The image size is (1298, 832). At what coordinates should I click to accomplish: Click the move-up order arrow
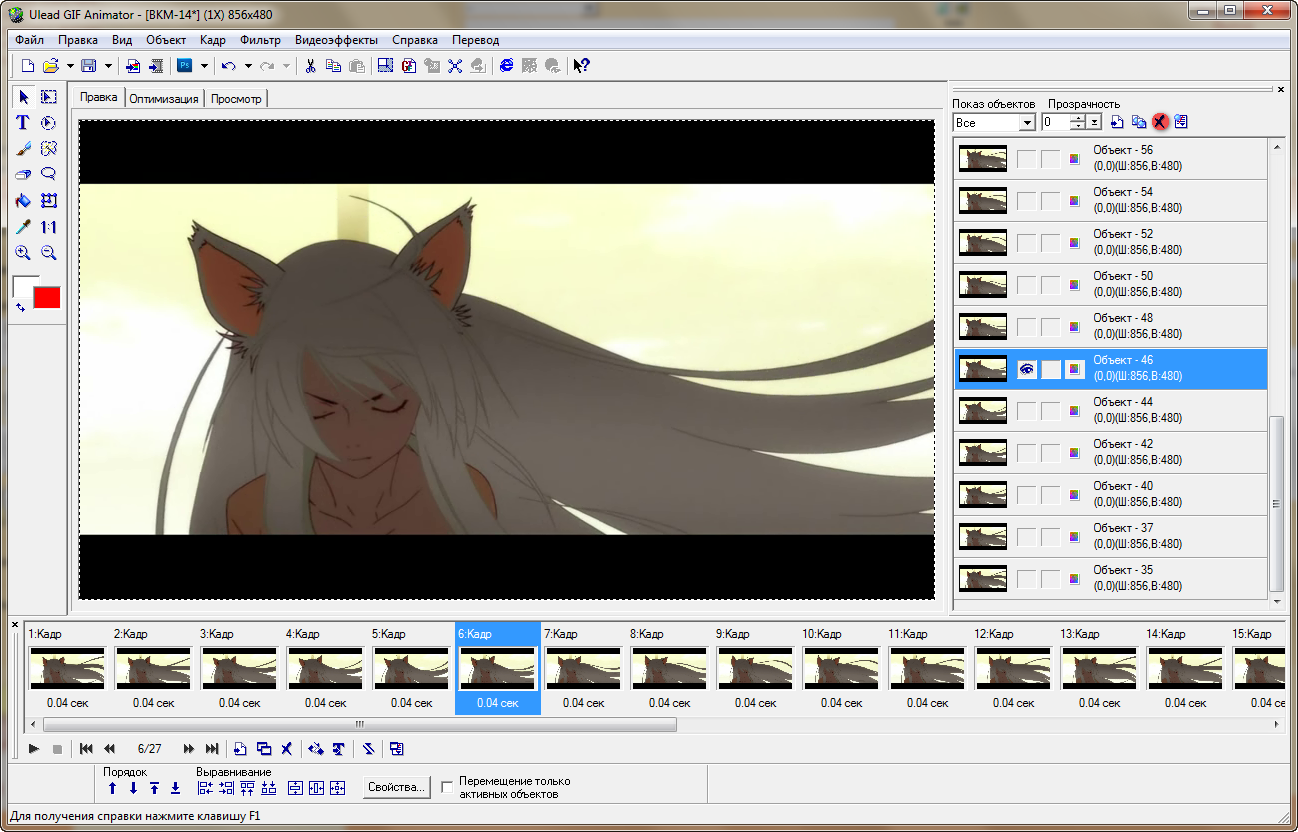coord(112,788)
